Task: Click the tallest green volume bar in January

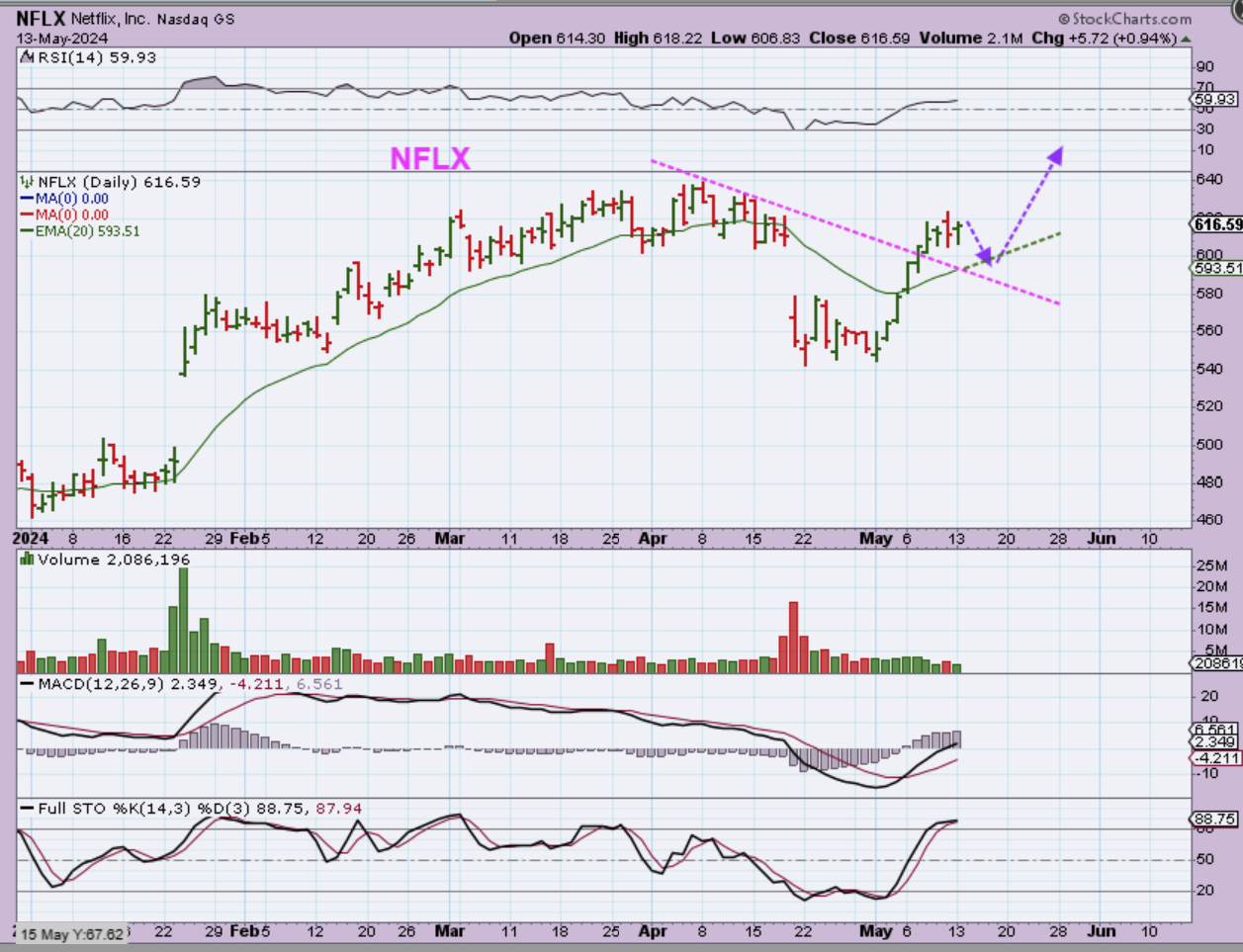Action: pyautogui.click(x=183, y=619)
